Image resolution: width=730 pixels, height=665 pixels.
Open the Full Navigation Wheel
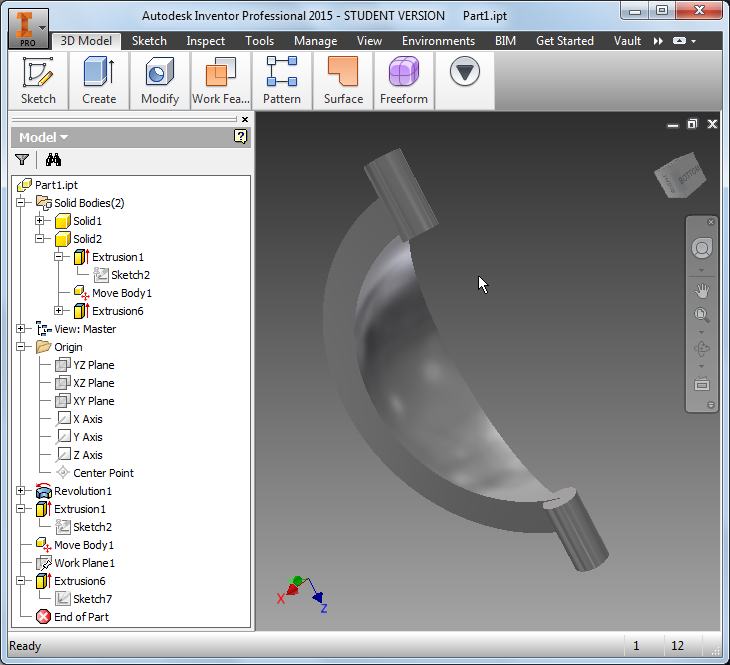[702, 248]
